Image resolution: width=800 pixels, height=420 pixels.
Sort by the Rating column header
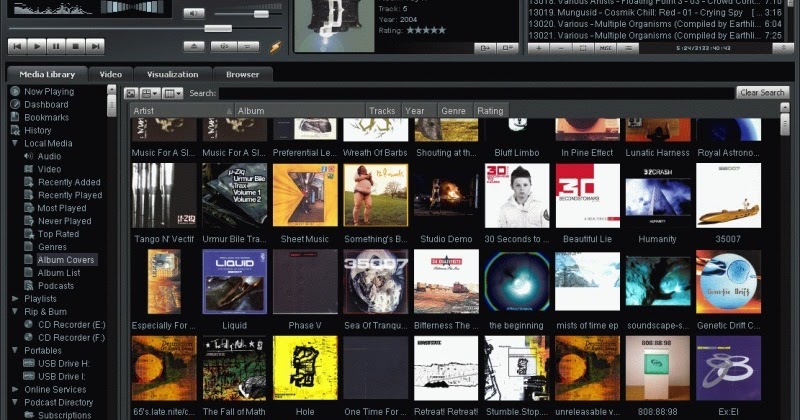pos(491,111)
